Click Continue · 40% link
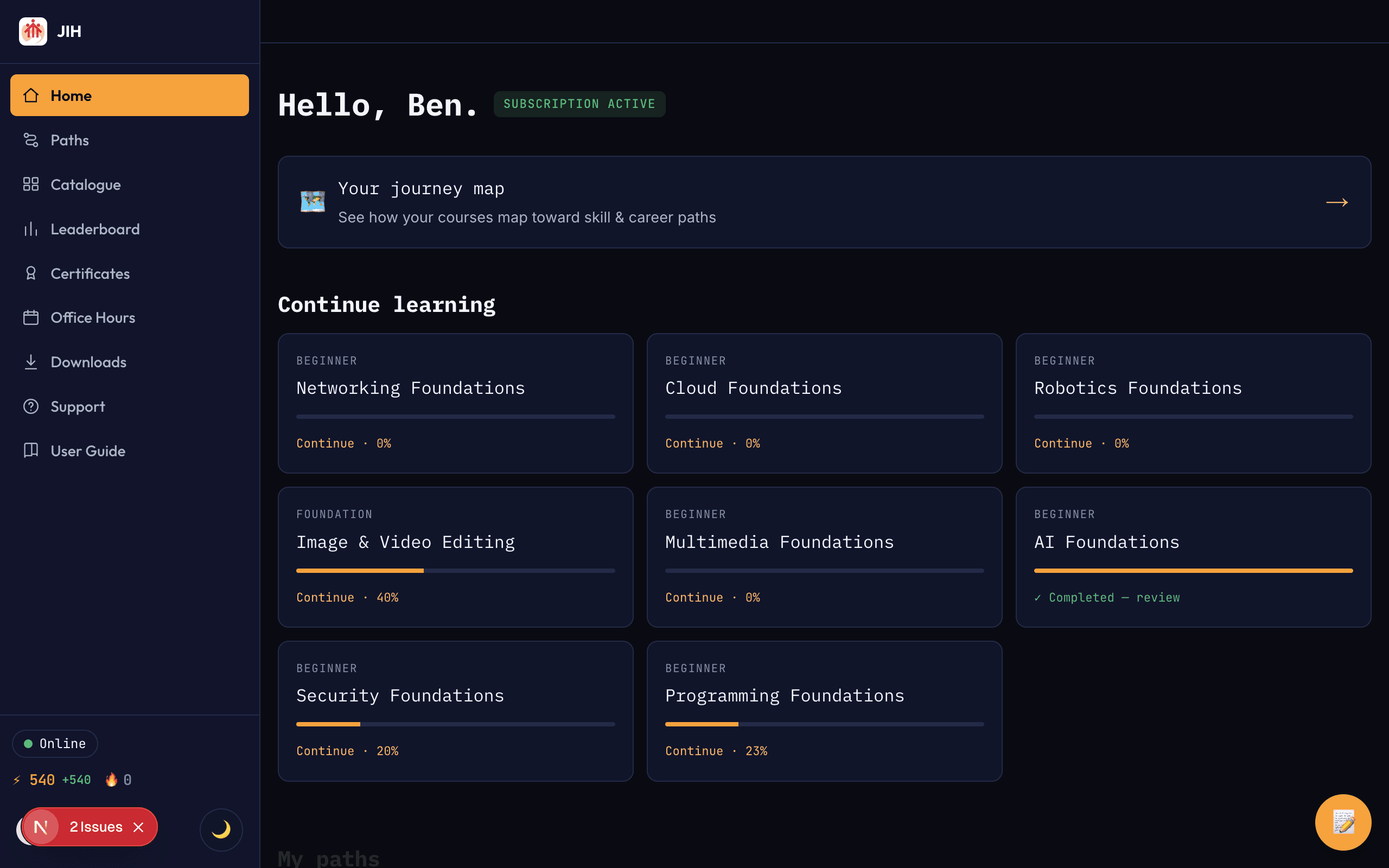The width and height of the screenshot is (1389, 868). point(347,597)
